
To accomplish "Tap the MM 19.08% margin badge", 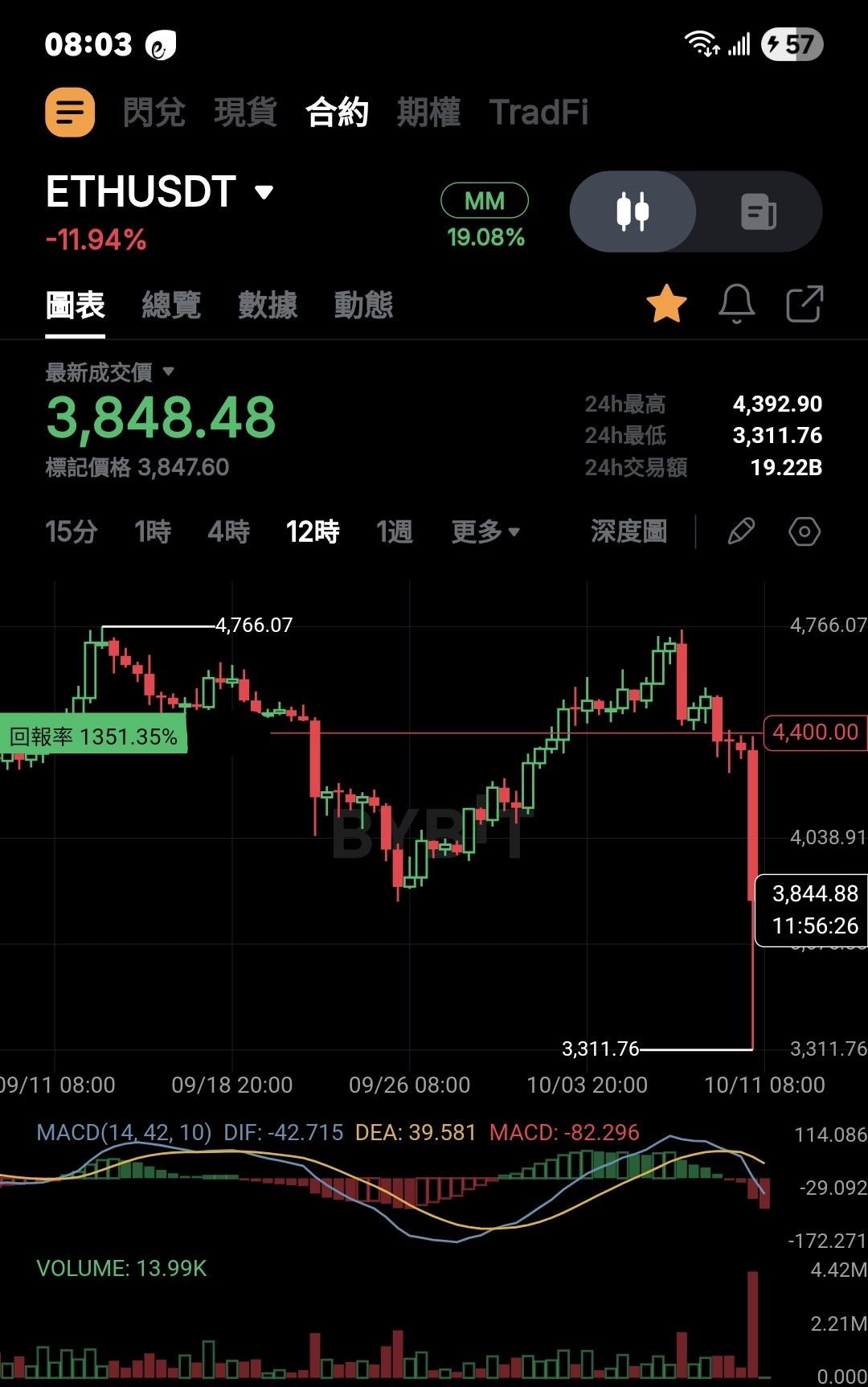I will [485, 216].
